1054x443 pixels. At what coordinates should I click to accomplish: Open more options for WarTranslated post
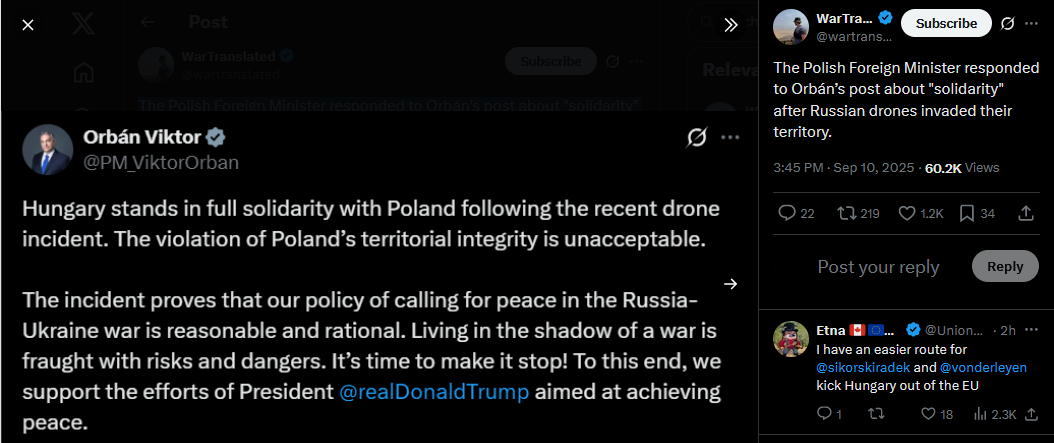(1031, 24)
